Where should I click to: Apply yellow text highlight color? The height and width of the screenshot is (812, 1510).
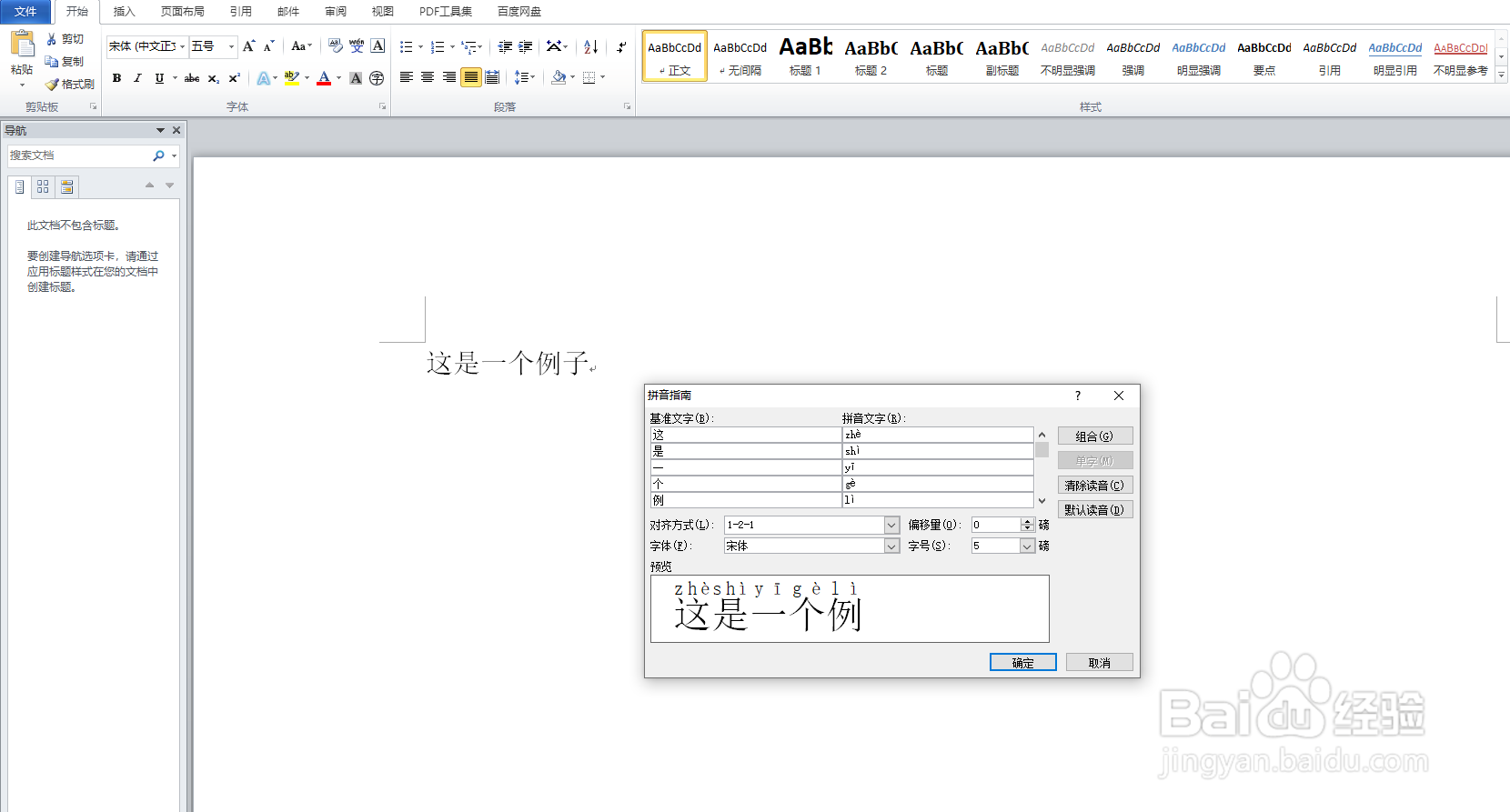(291, 78)
